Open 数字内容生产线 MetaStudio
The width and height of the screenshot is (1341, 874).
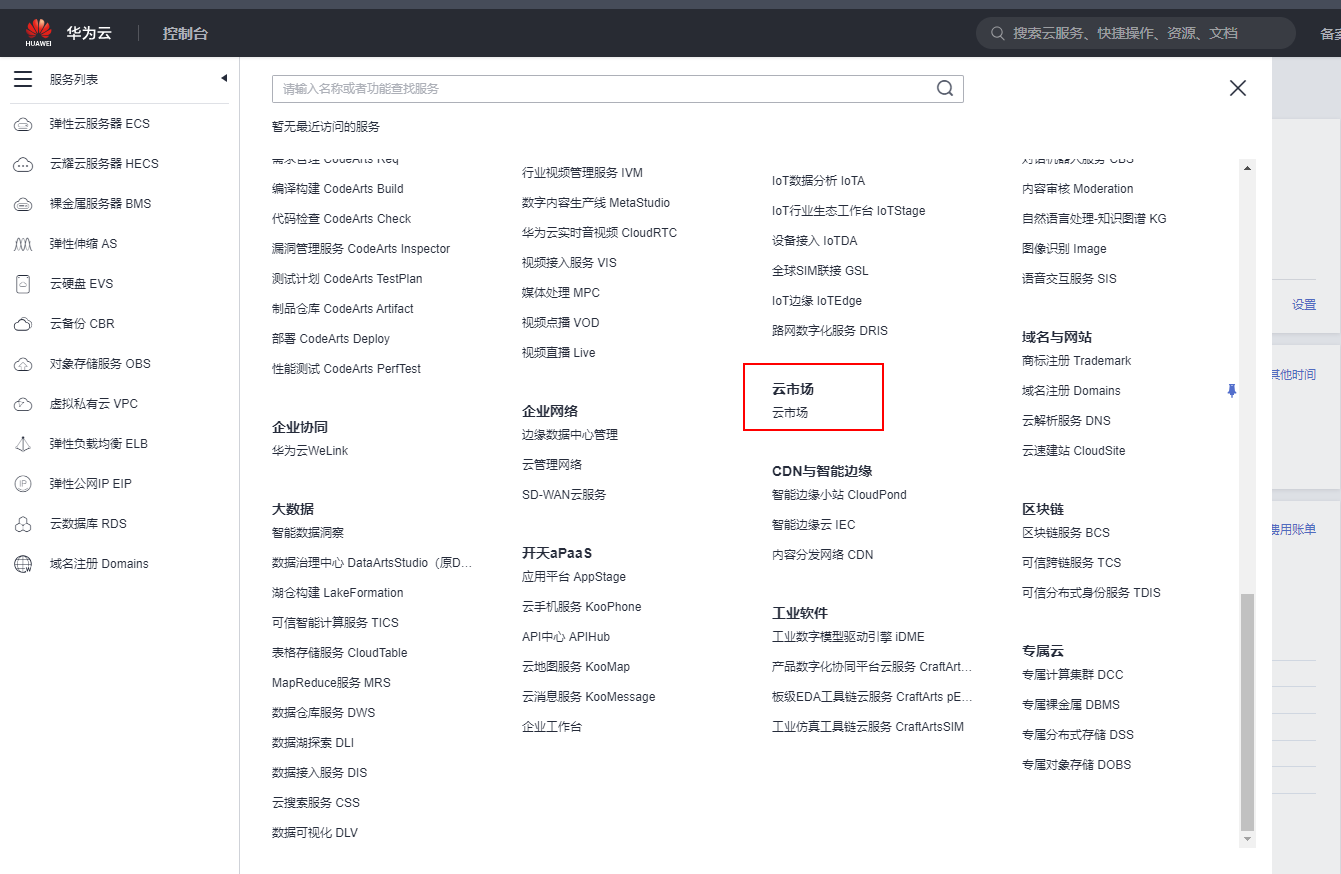[x=596, y=203]
